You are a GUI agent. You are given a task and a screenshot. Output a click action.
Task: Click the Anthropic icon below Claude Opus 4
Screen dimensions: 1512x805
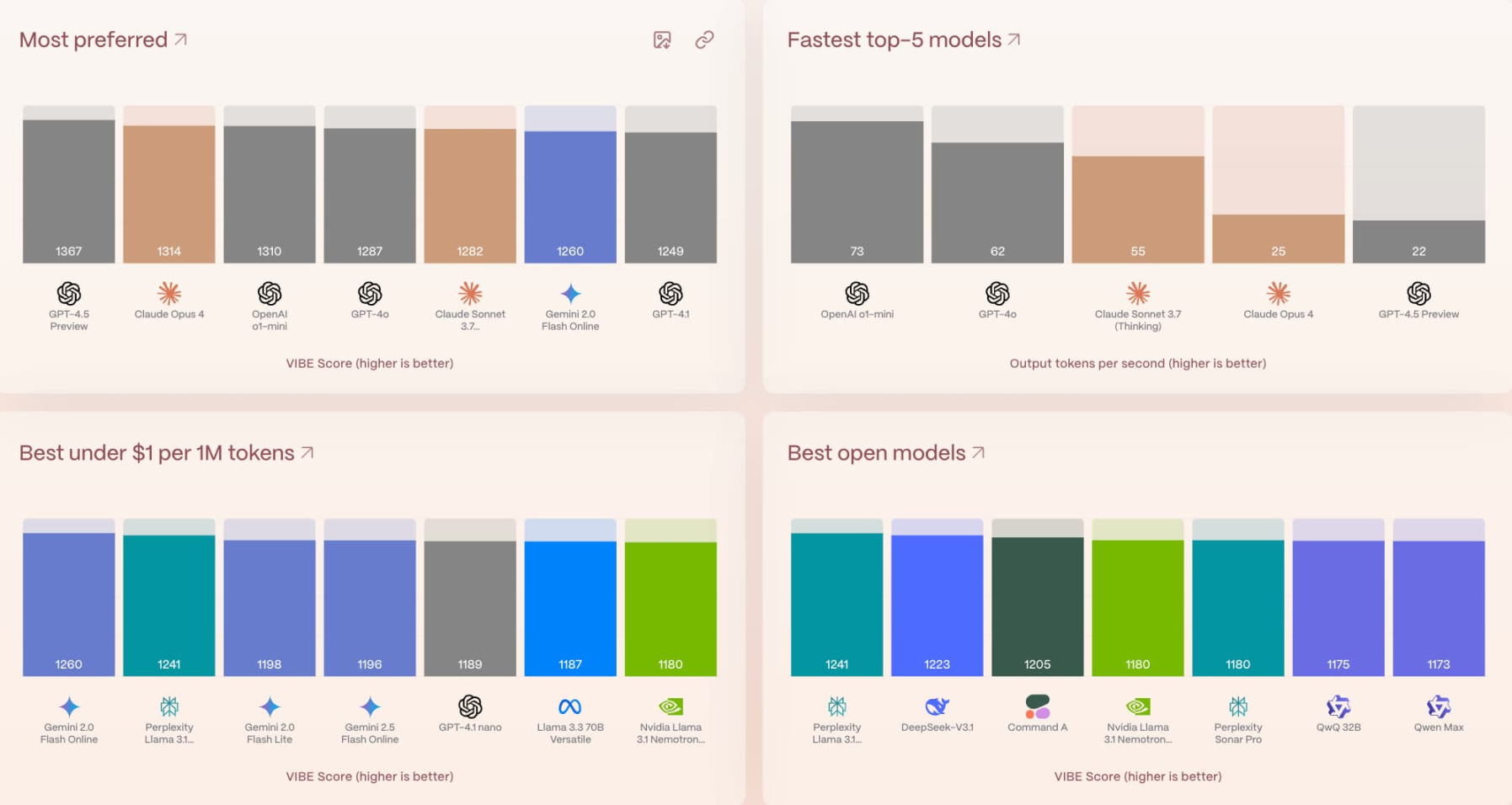[x=168, y=295]
